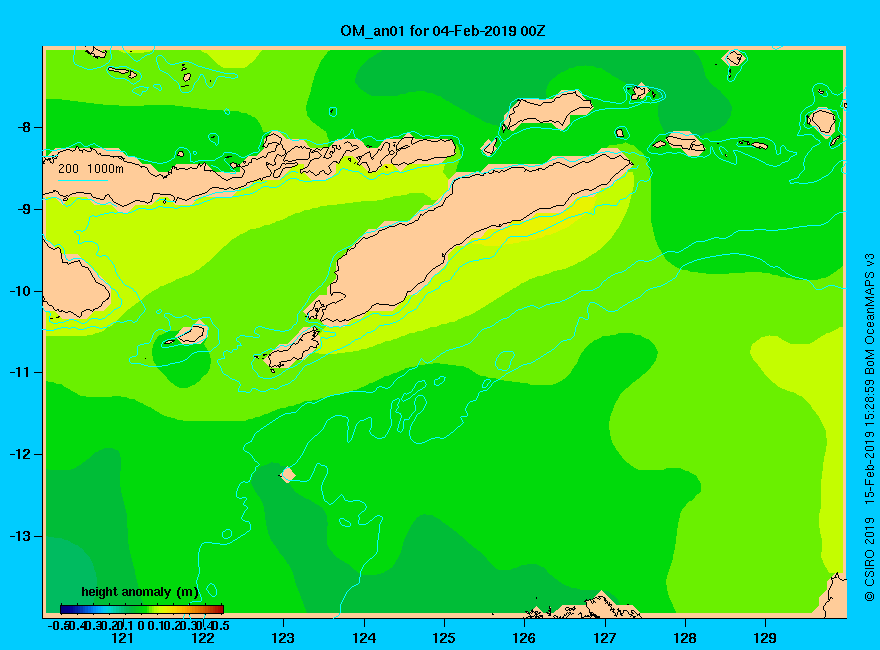Viewport: 880px width, 650px height.
Task: Click longitude label '129'
Action: tap(765, 638)
